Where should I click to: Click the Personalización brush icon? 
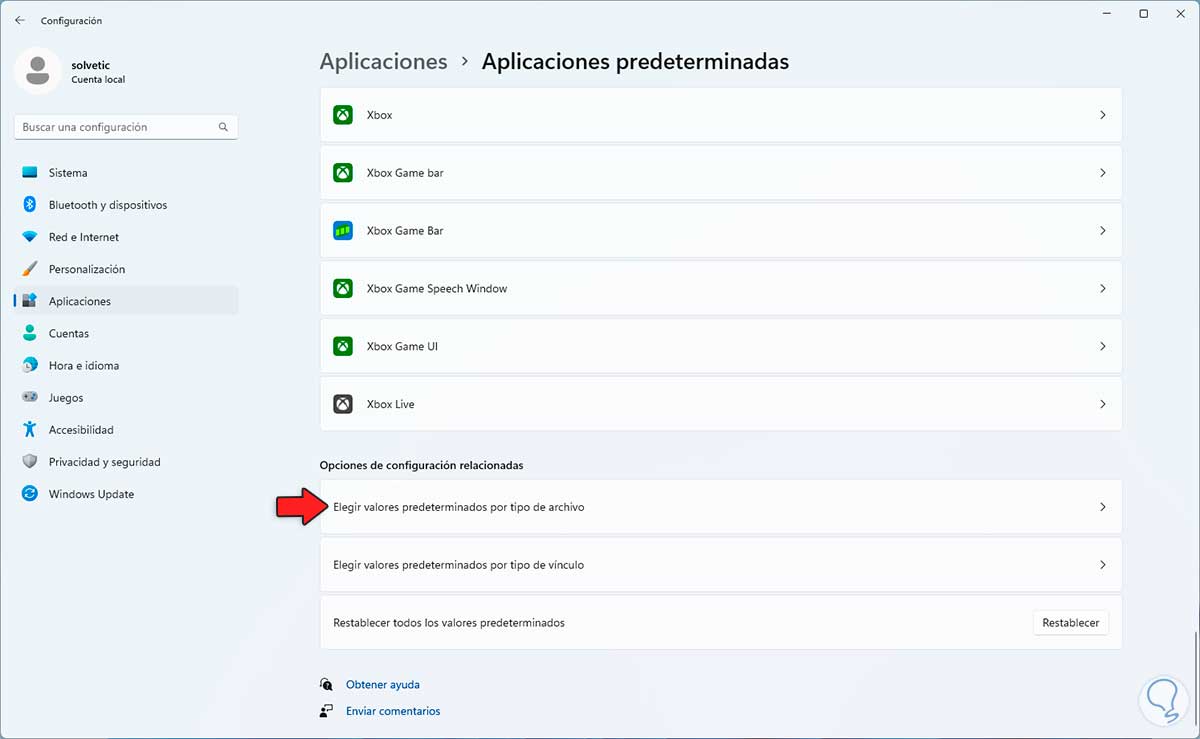tap(30, 269)
